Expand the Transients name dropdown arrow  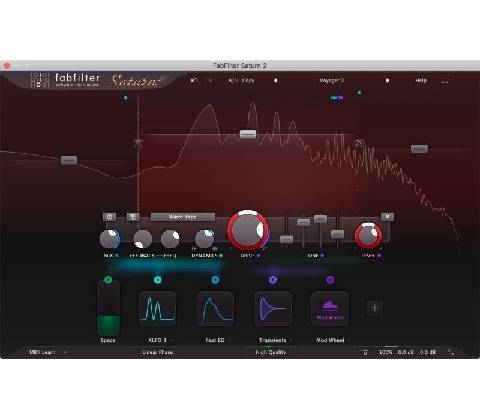(291, 340)
